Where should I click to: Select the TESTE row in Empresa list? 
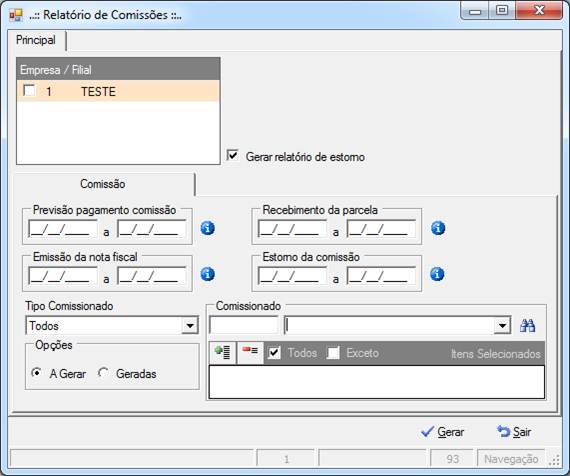click(x=118, y=91)
